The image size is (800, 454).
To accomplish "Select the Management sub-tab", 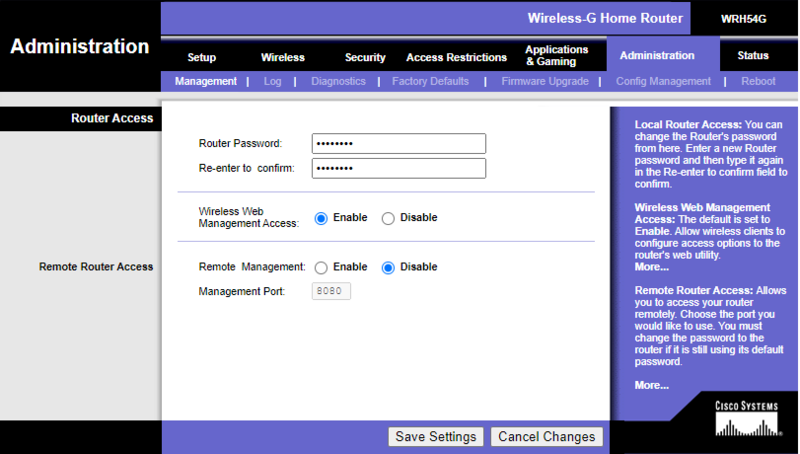I will click(206, 81).
